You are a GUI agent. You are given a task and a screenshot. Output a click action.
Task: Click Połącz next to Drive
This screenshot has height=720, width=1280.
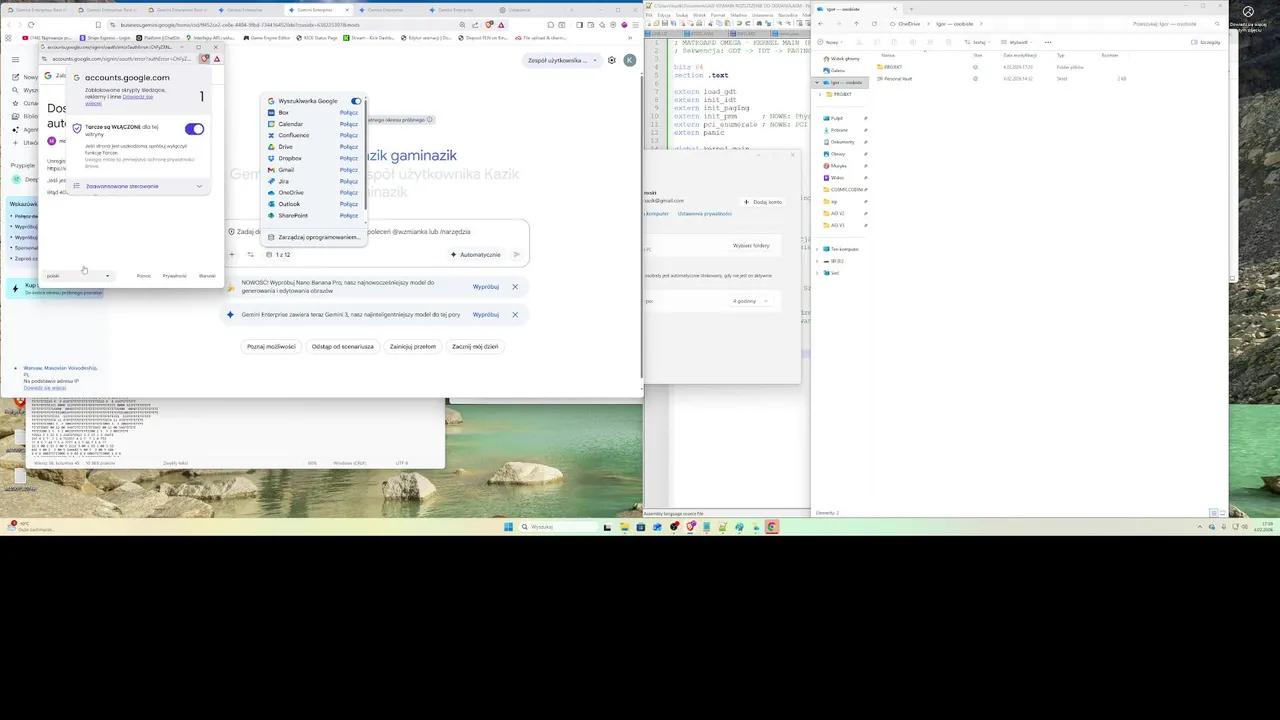(x=349, y=147)
